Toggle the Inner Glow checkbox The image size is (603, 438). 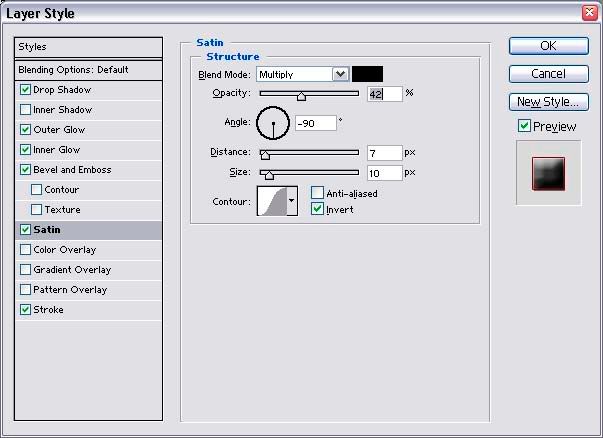point(25,150)
